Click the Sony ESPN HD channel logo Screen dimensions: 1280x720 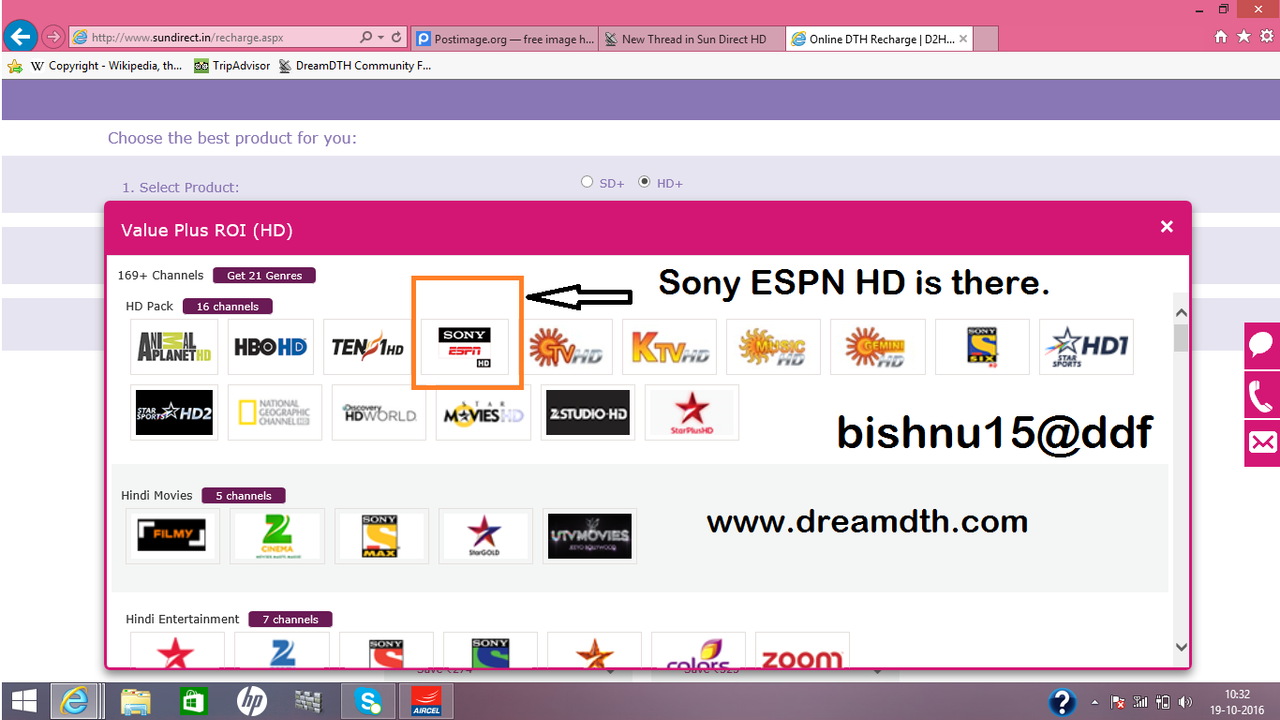point(465,347)
